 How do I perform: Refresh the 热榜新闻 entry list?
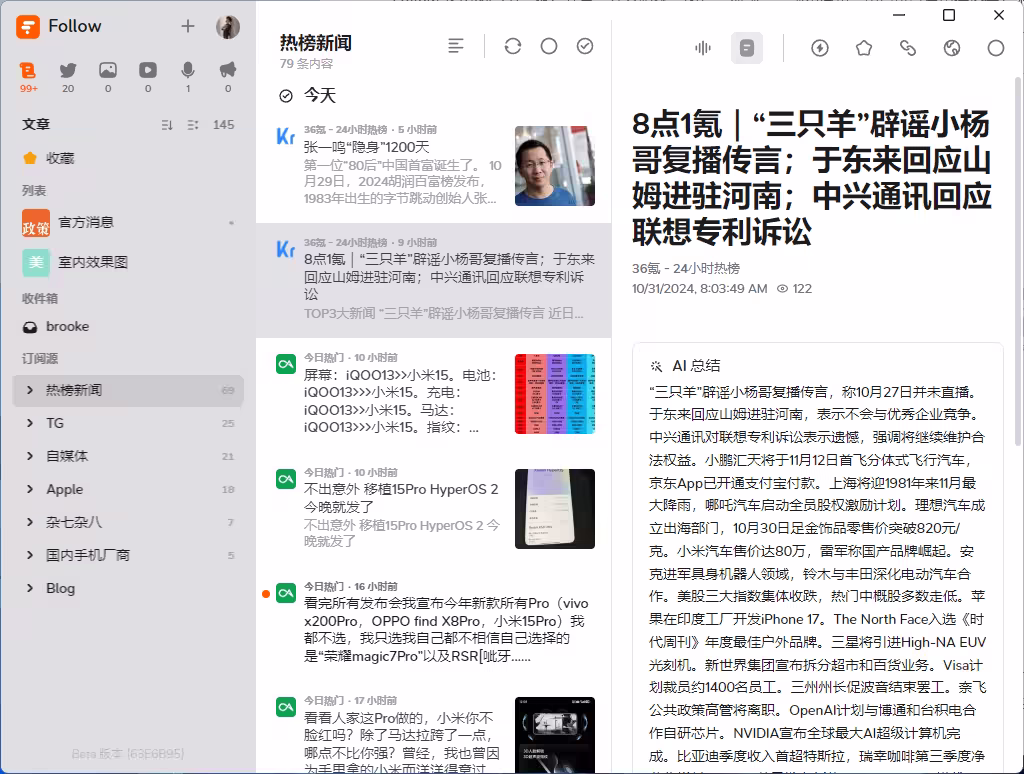(x=513, y=46)
